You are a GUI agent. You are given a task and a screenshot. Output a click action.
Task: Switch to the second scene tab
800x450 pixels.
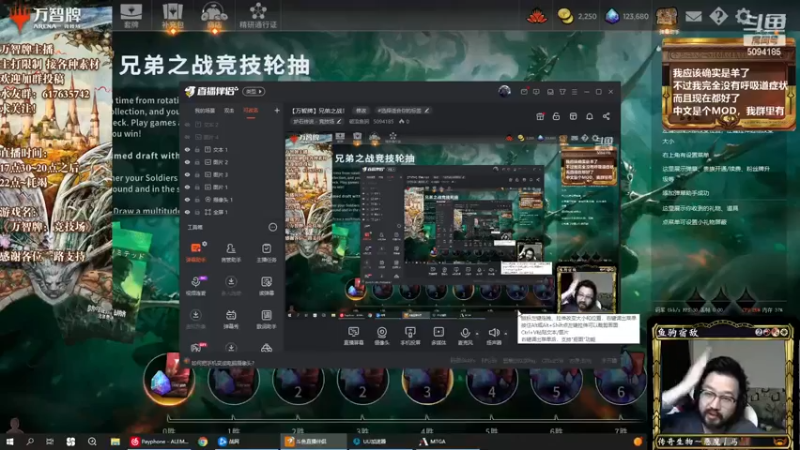pyautogui.click(x=230, y=111)
